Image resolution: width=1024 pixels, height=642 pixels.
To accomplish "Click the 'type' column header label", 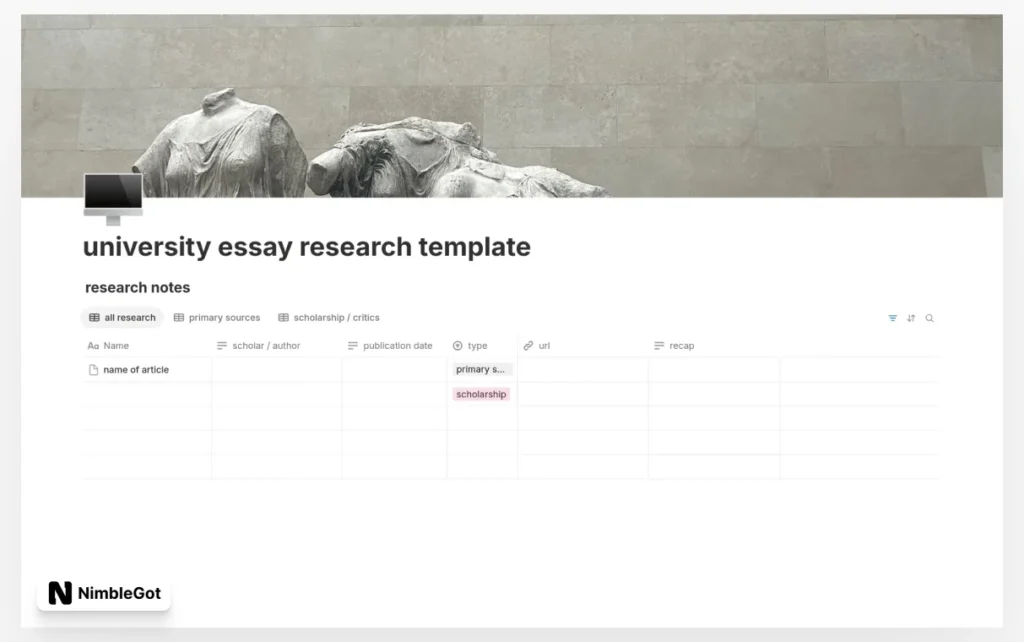I will click(x=477, y=345).
